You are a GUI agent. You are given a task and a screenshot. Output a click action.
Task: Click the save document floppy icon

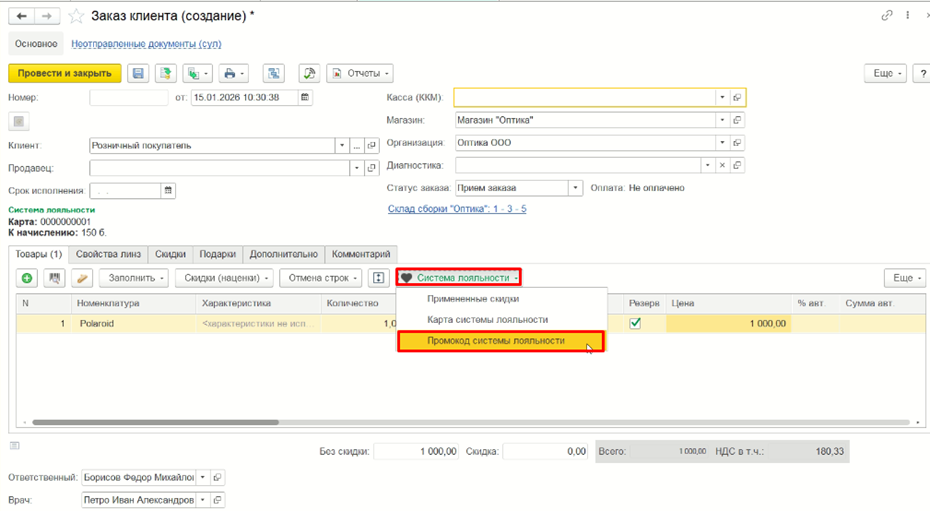(x=138, y=74)
